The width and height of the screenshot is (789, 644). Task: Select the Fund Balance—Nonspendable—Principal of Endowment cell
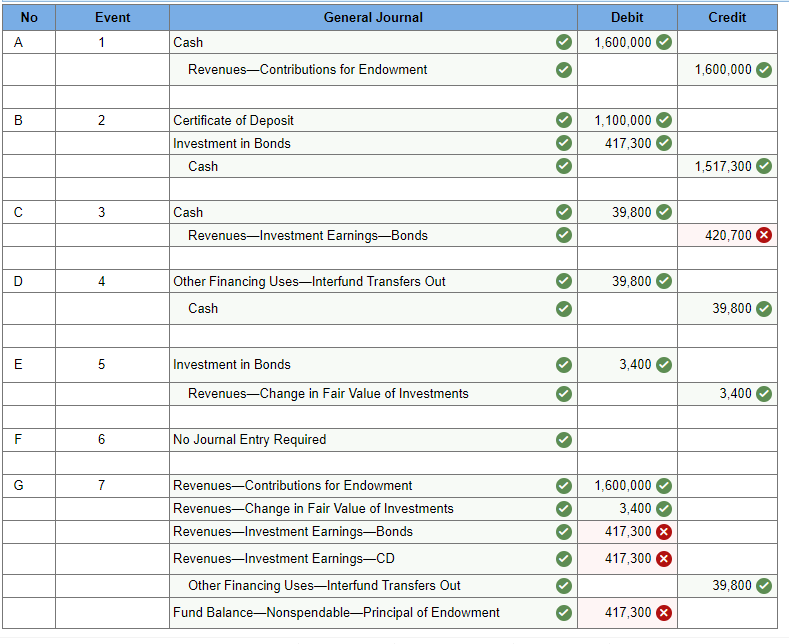[x=373, y=613]
